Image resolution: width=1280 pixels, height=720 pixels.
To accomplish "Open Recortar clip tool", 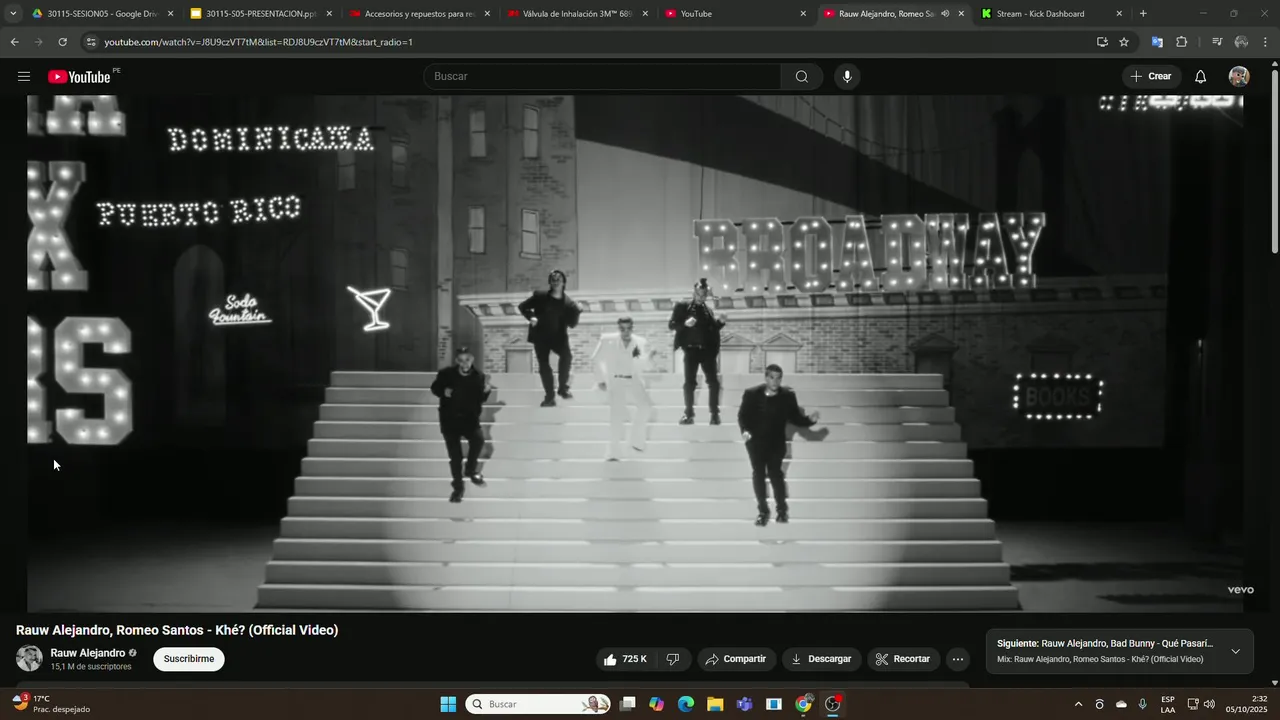I will coord(903,659).
